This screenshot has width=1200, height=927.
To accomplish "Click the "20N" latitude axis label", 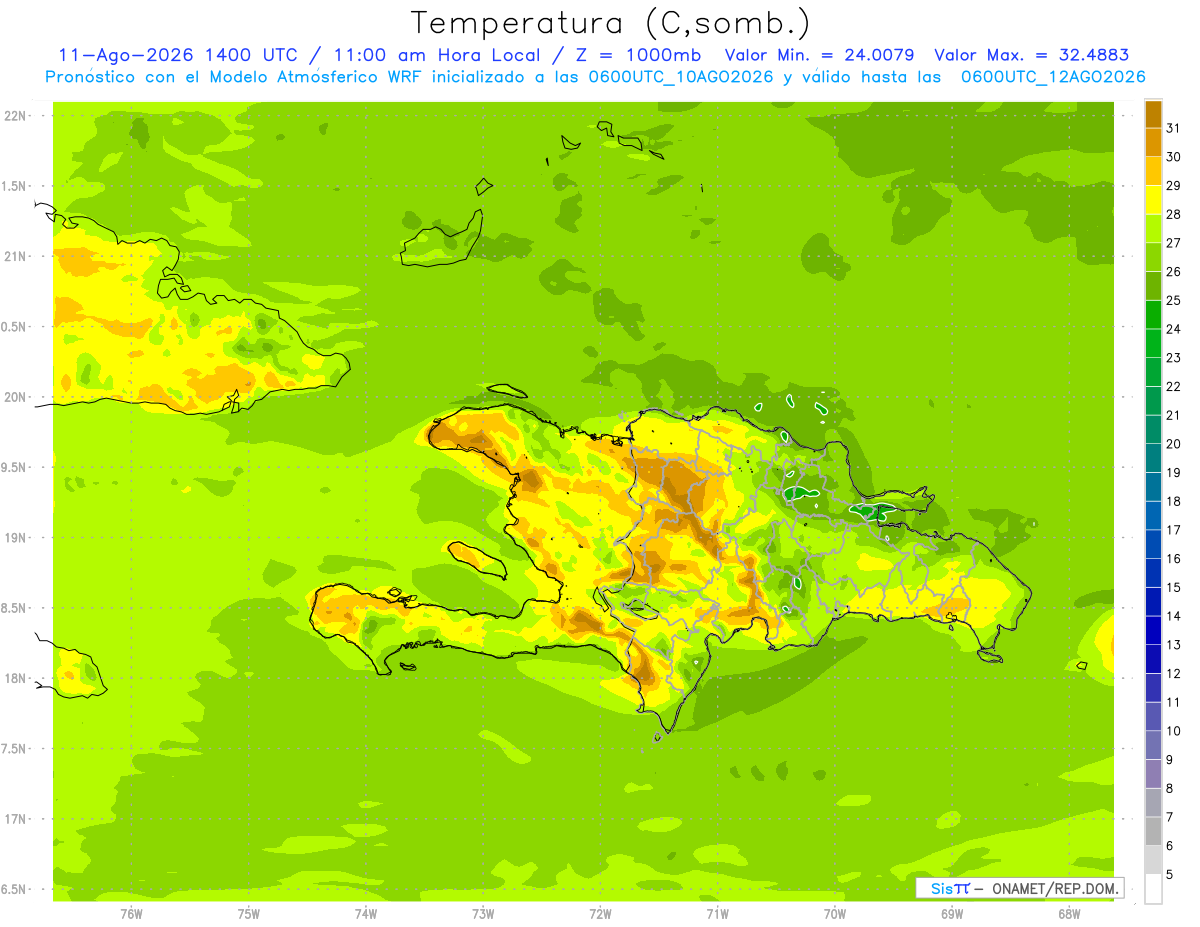I will pyautogui.click(x=16, y=397).
